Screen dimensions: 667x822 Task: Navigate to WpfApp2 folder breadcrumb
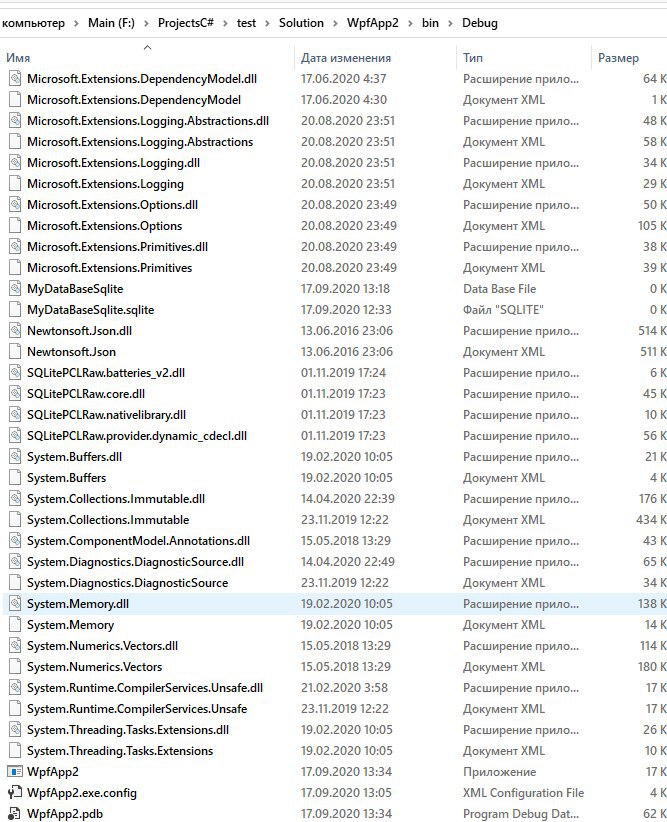[372, 23]
